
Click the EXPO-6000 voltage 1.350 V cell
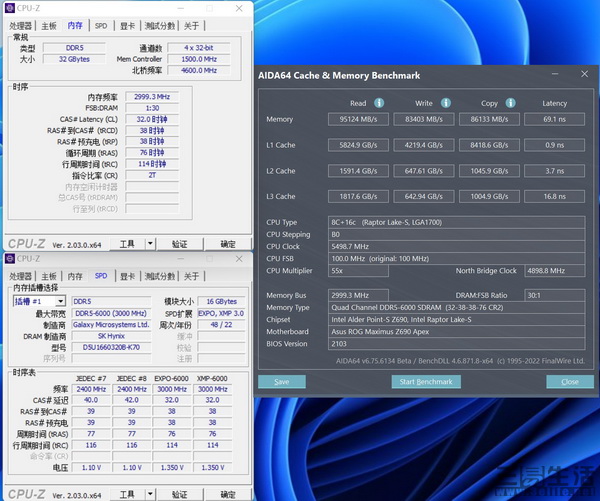tap(172, 468)
